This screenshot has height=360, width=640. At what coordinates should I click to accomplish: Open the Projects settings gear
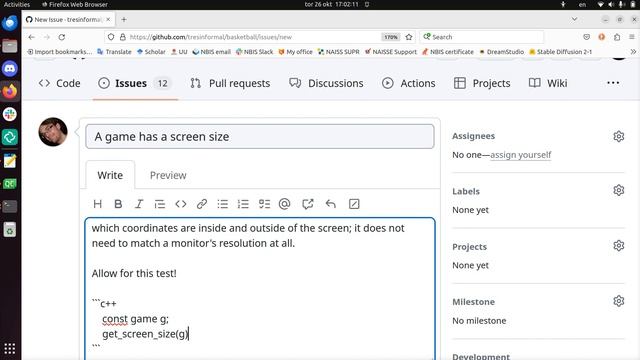point(618,245)
